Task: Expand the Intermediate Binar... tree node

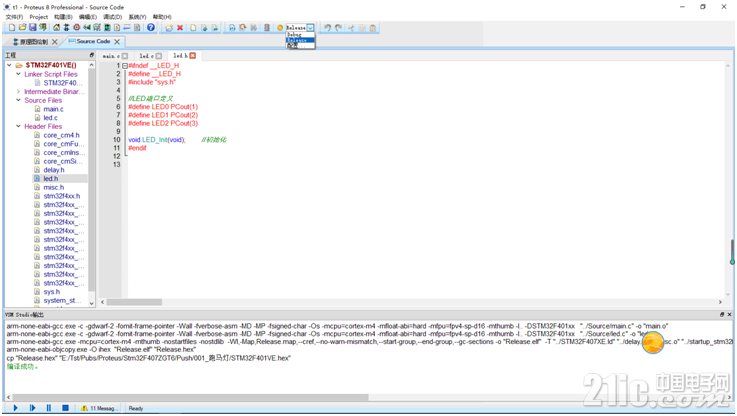Action: coord(18,92)
